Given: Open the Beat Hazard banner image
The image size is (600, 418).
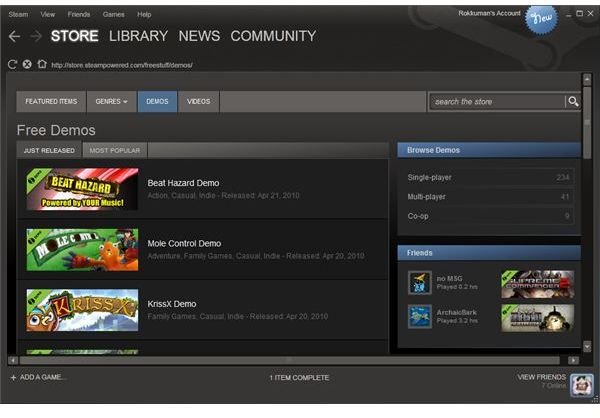Looking at the screenshot, I should (x=82, y=189).
